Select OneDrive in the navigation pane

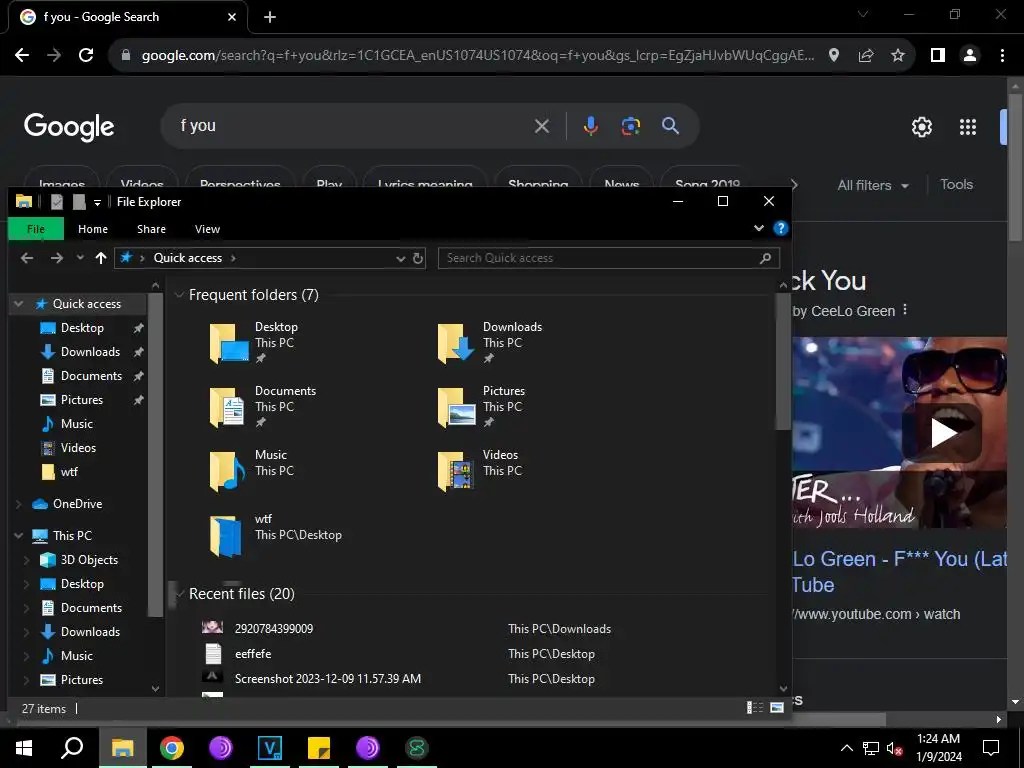click(x=77, y=504)
